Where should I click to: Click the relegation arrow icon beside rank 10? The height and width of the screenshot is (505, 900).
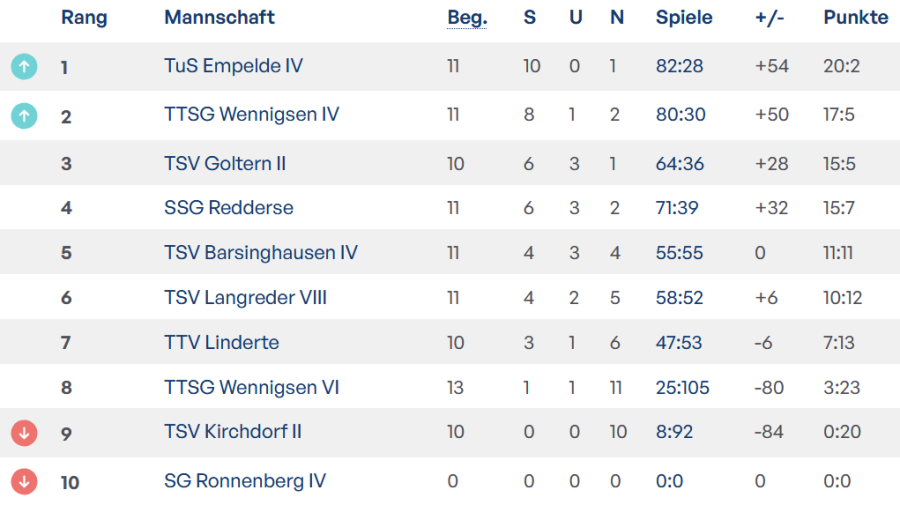click(x=24, y=482)
